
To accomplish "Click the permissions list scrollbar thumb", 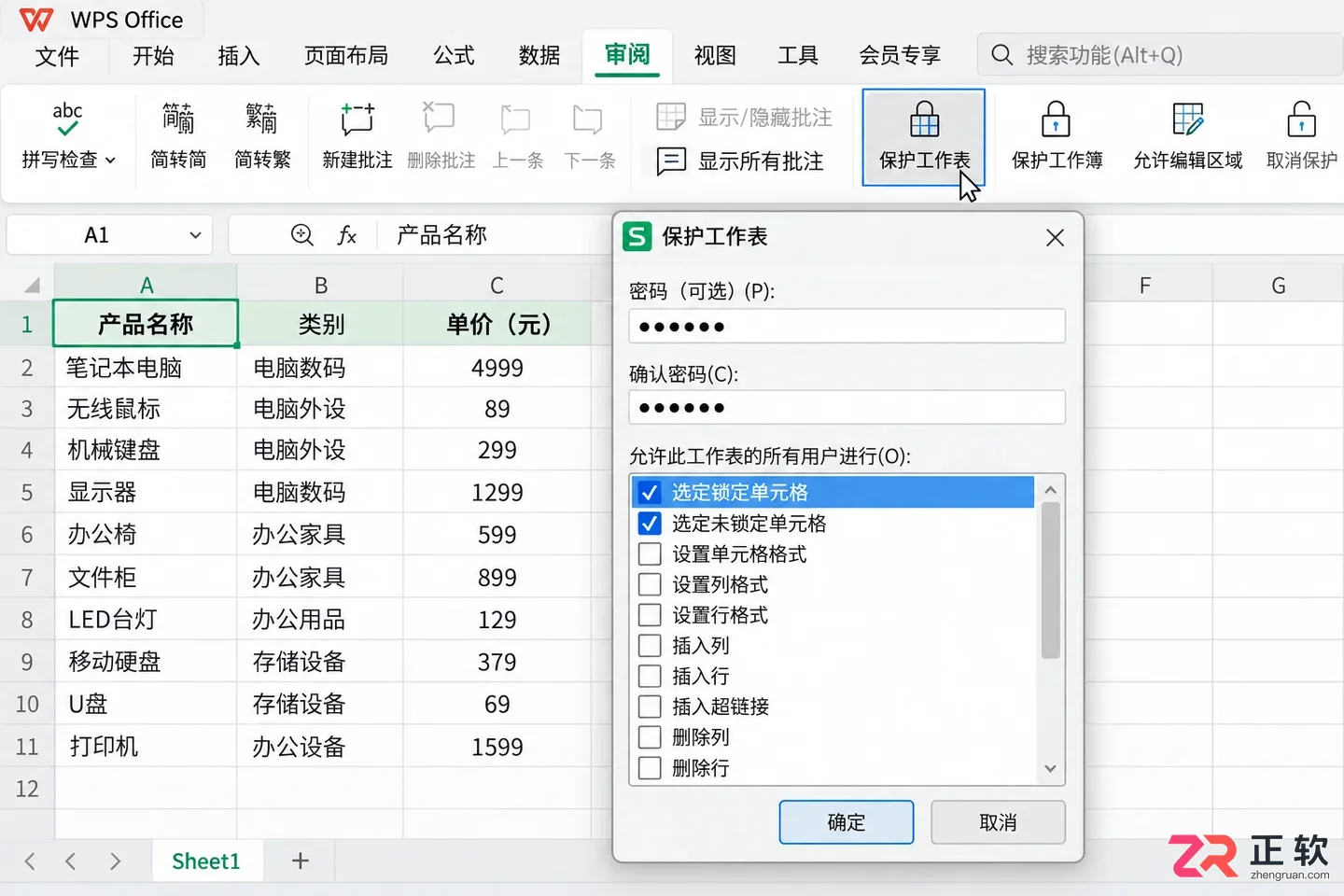I will tap(1050, 581).
